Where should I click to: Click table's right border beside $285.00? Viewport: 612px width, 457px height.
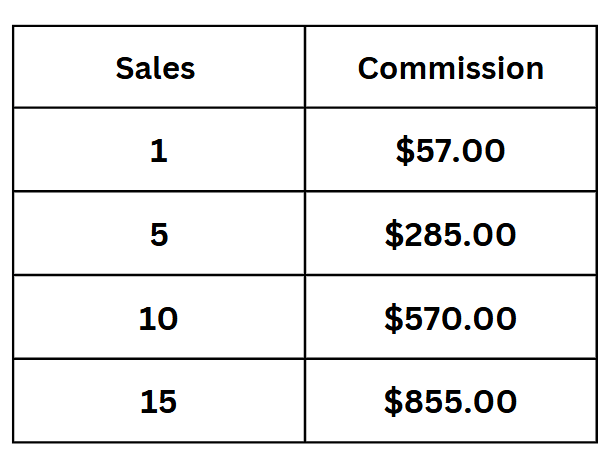coord(597,235)
